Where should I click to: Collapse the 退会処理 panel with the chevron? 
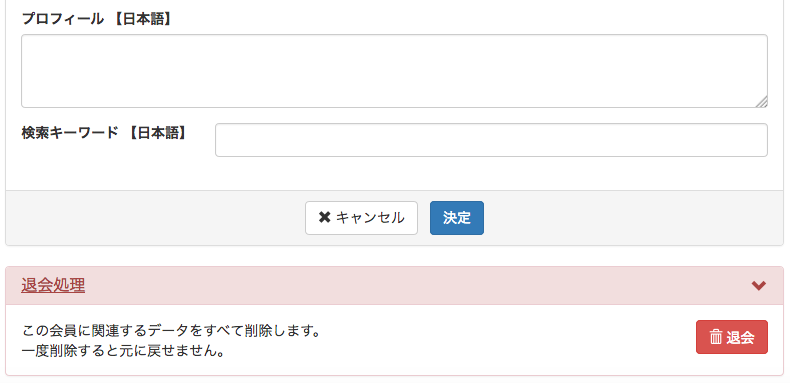tap(759, 286)
